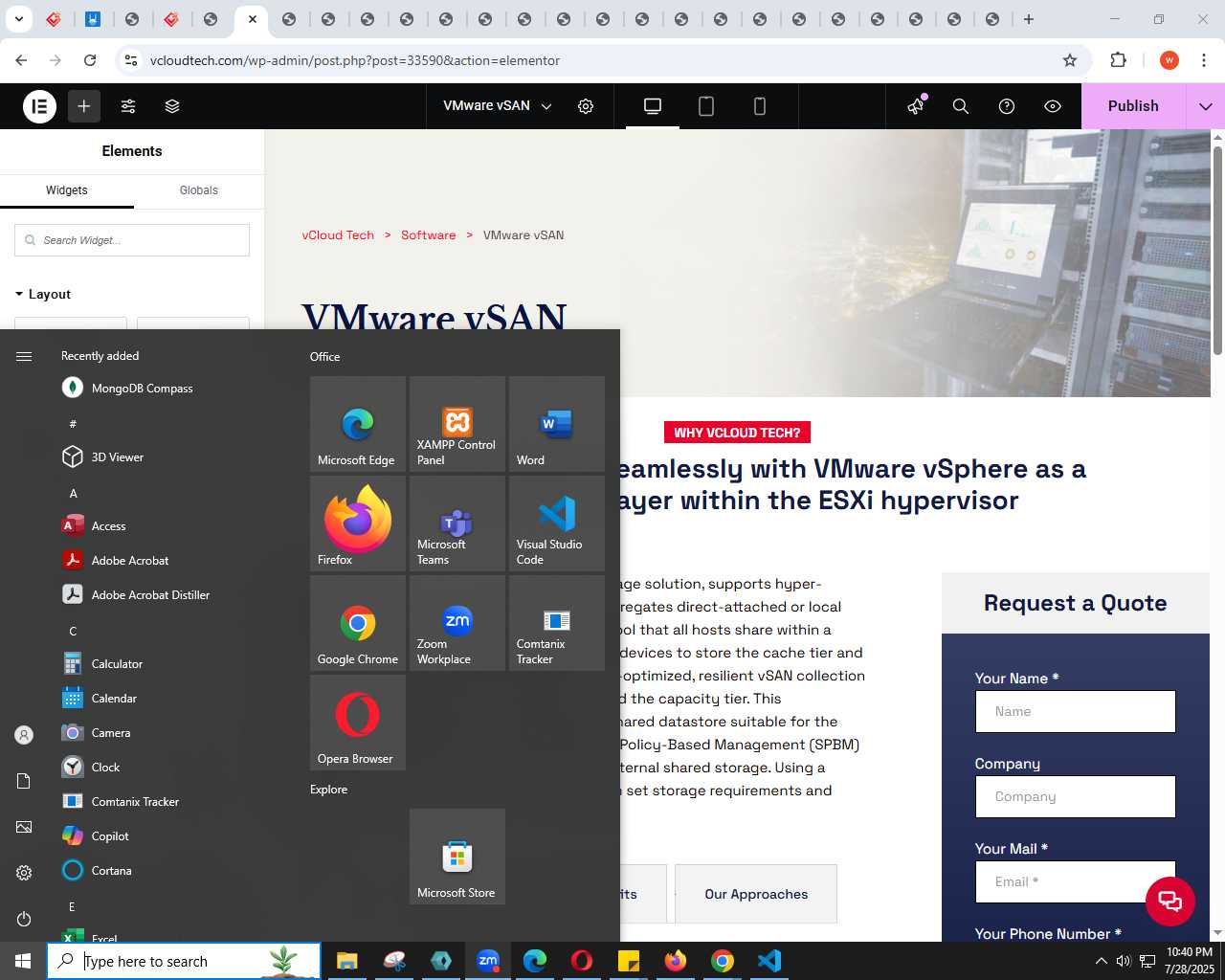
Task: Switch to desktop responsive view
Action: 653,106
